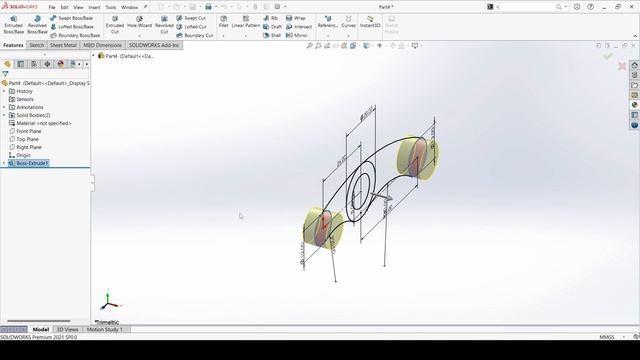Open the Help question mark icon
This screenshot has width=640, height=360.
591,7
